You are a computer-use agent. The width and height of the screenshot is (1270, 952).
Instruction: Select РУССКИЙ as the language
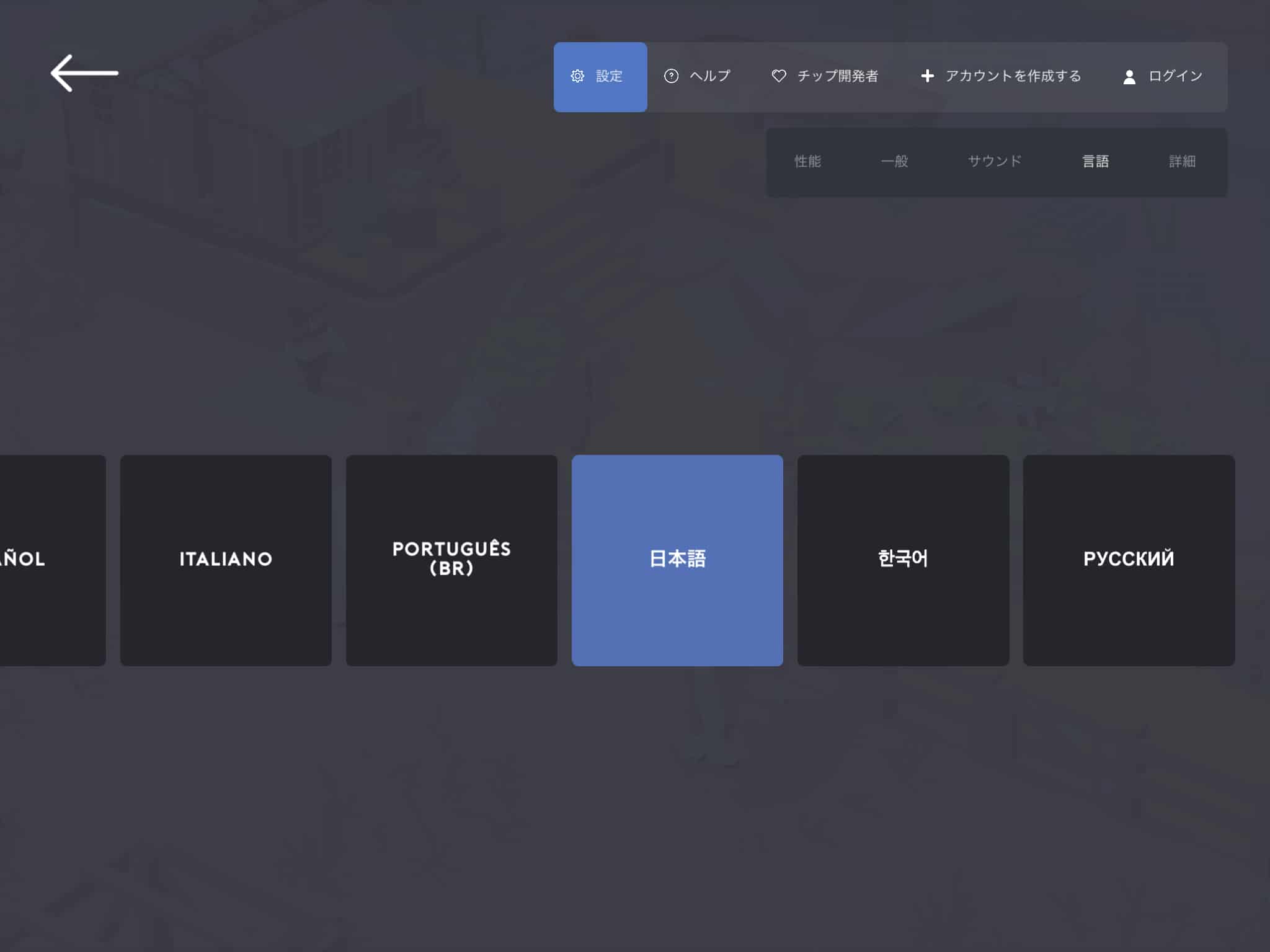click(x=1129, y=559)
